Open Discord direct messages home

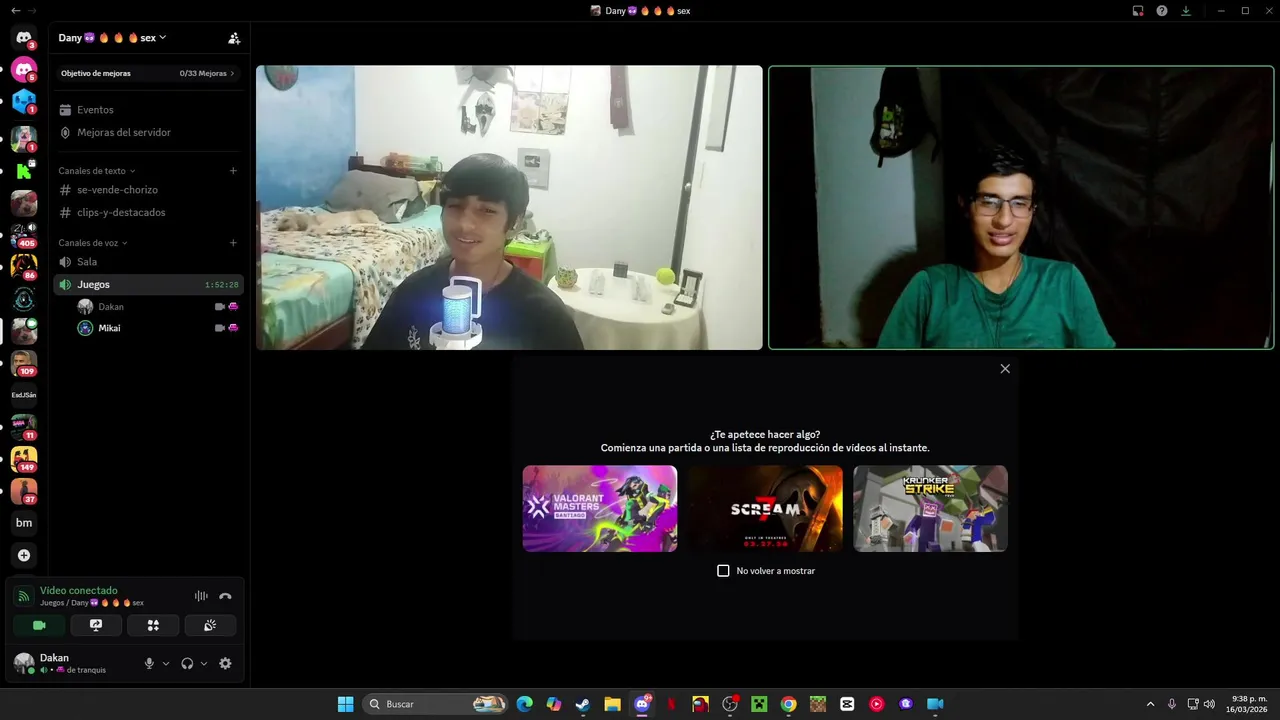(24, 38)
